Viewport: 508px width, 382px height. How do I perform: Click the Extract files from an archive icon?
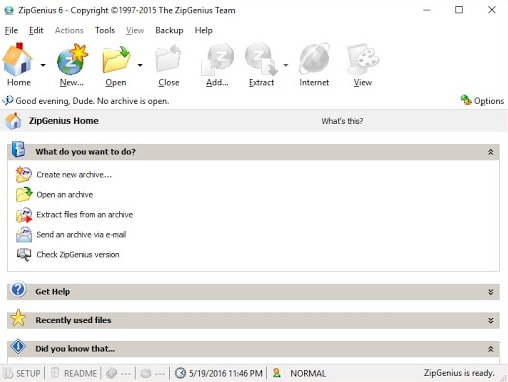coord(24,215)
